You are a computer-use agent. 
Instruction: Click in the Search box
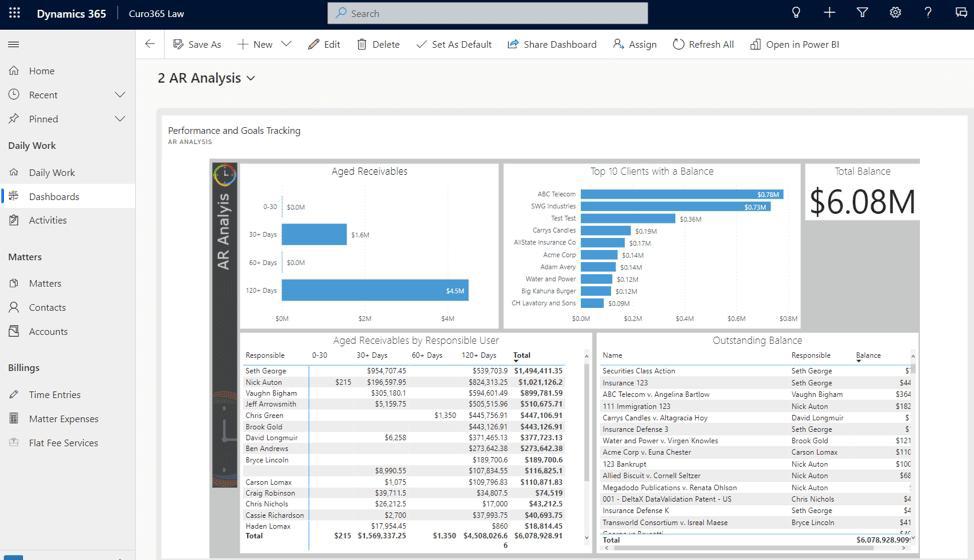click(488, 13)
